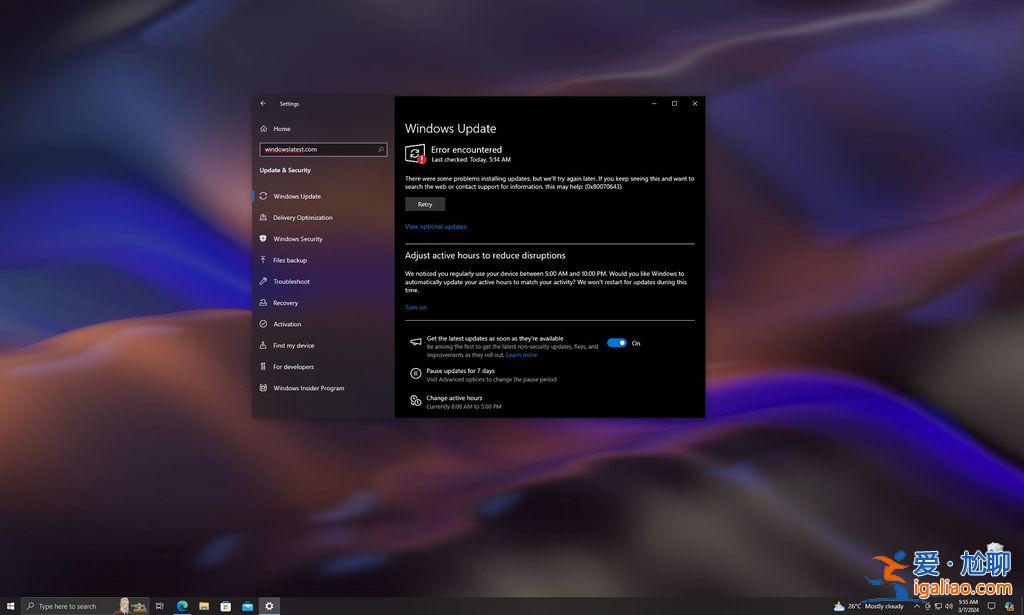Click the Change active hours clock icon
Image resolution: width=1024 pixels, height=615 pixels.
416,401
